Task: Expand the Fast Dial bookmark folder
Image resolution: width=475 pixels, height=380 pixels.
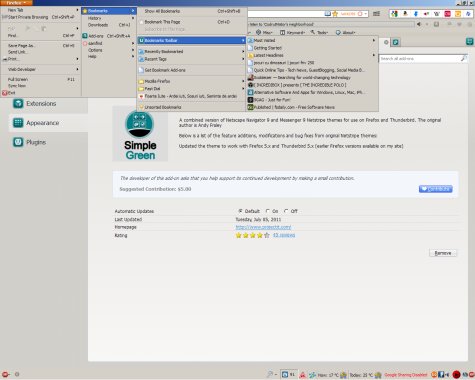Action: point(192,89)
